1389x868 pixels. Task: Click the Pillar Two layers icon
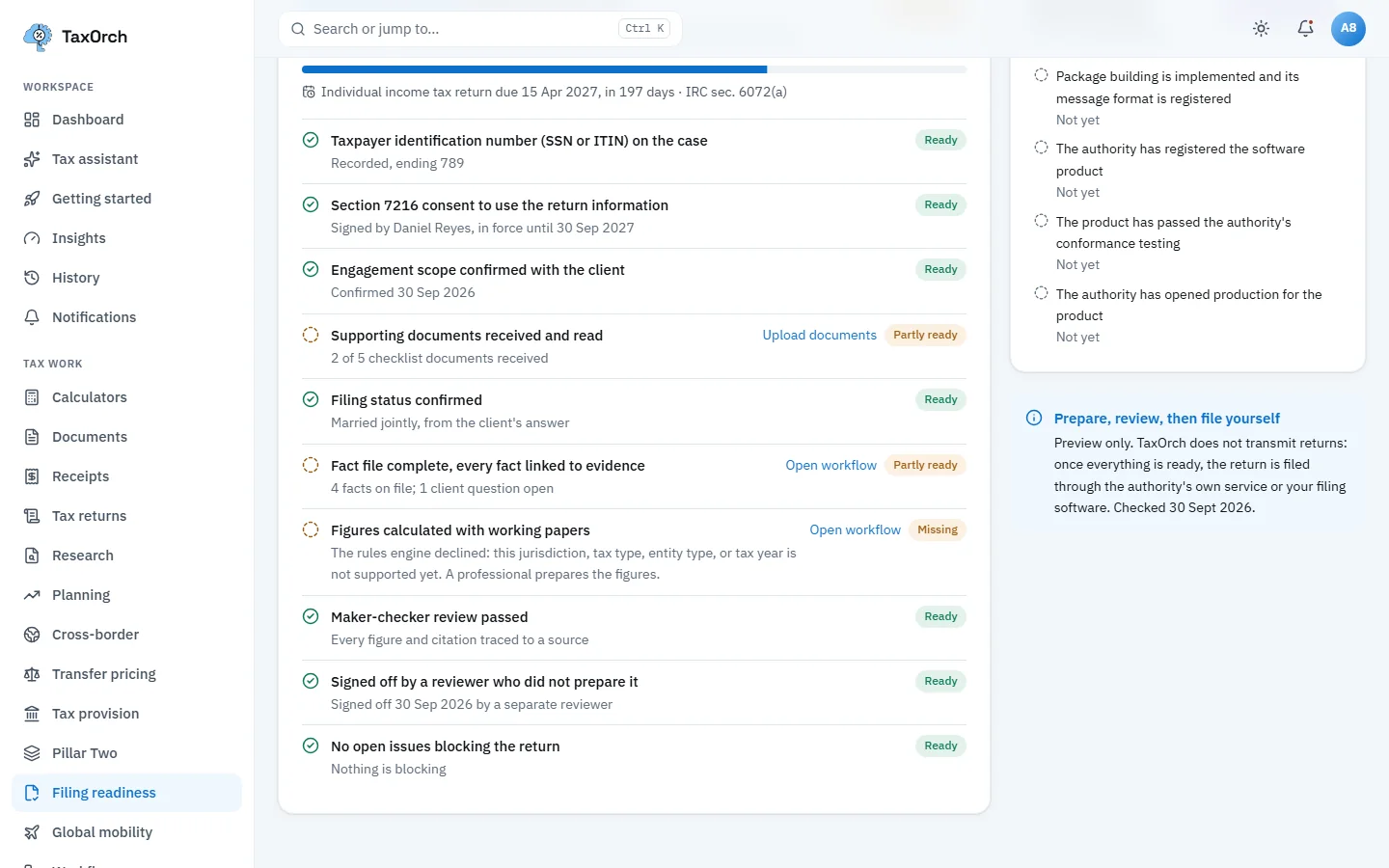tap(32, 753)
